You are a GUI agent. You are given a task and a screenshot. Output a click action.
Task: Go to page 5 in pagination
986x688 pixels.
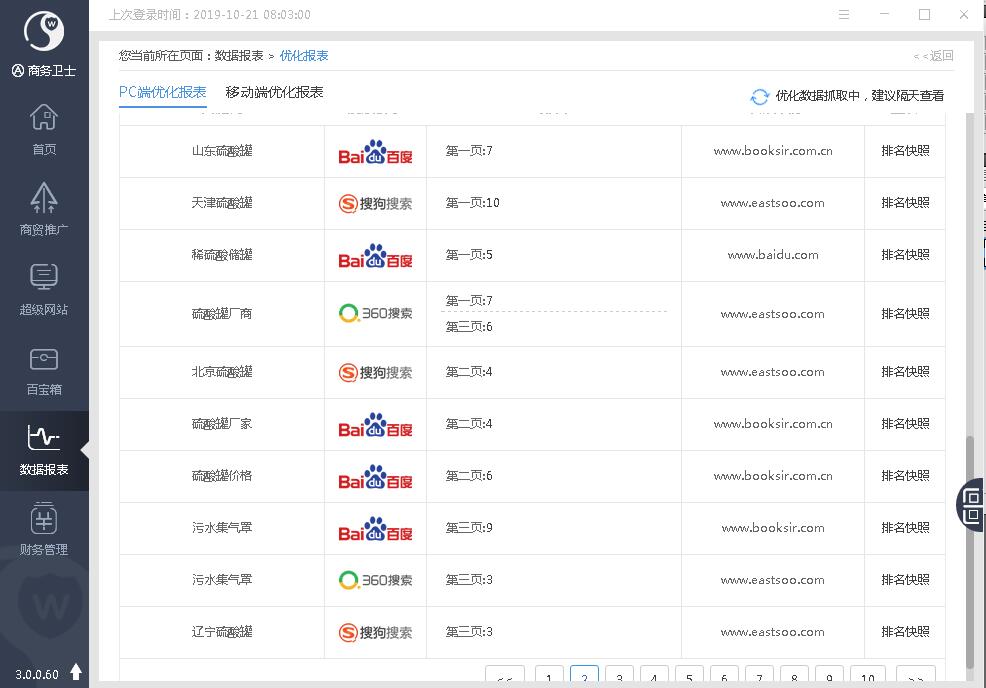(x=689, y=676)
